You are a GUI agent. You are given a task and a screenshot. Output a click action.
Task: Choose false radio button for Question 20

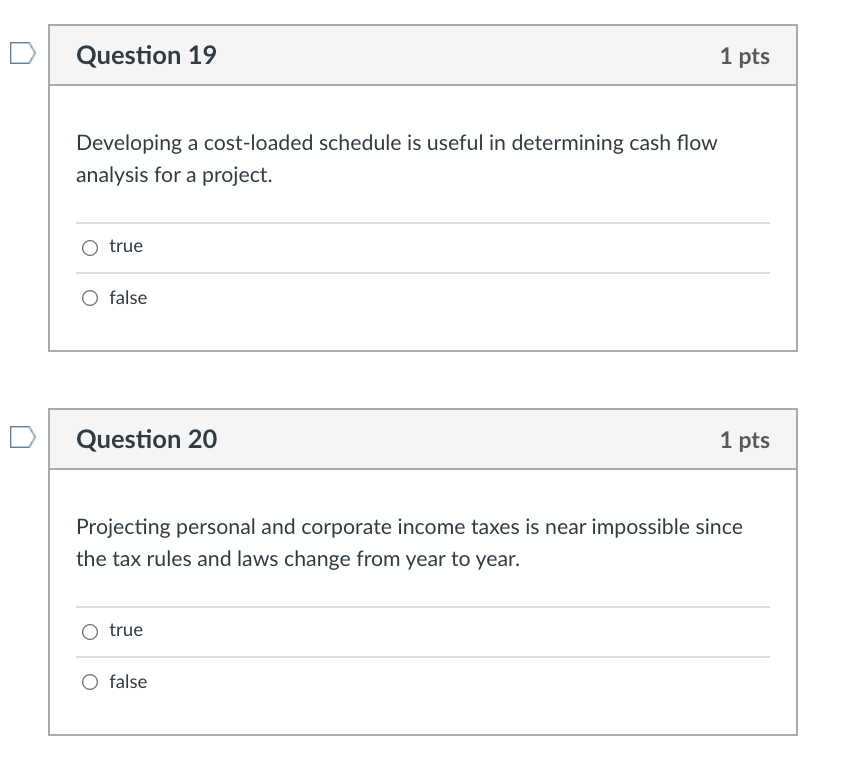pyautogui.click(x=90, y=682)
